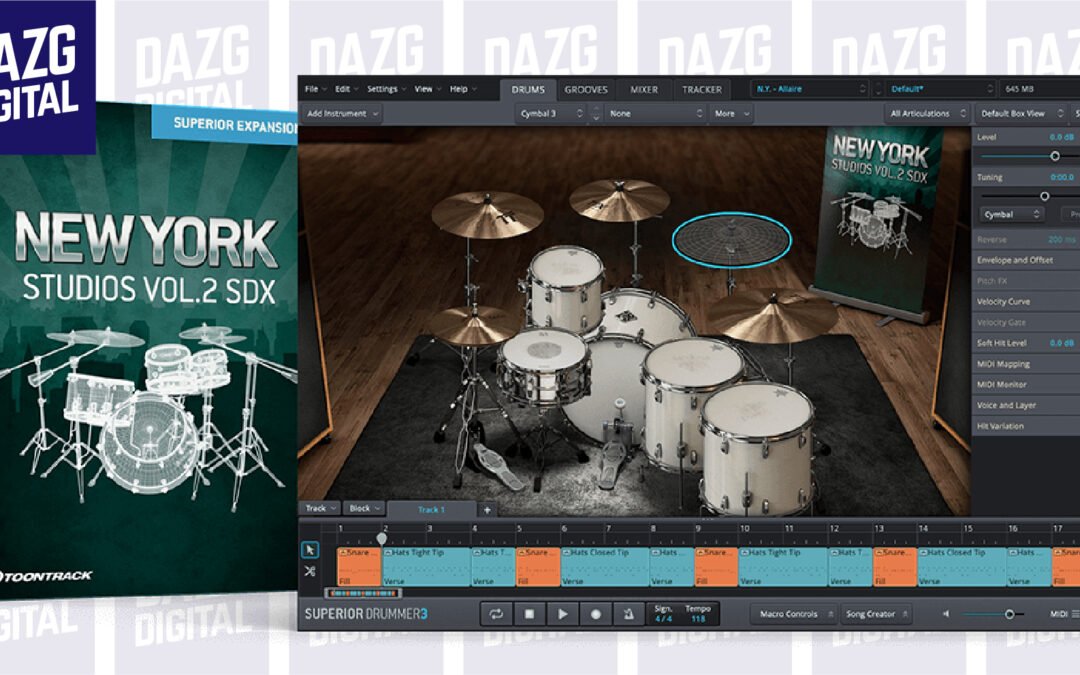Add a new track with plus button

click(487, 510)
